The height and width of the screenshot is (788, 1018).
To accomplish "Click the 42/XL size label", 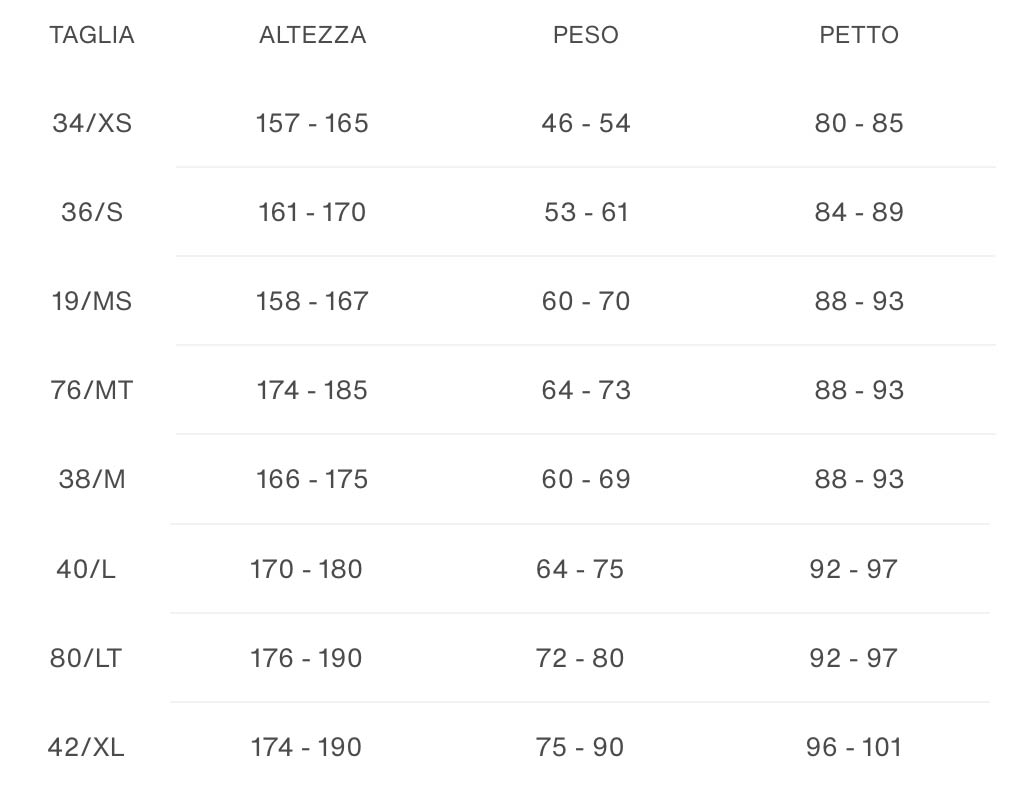I will click(86, 748).
